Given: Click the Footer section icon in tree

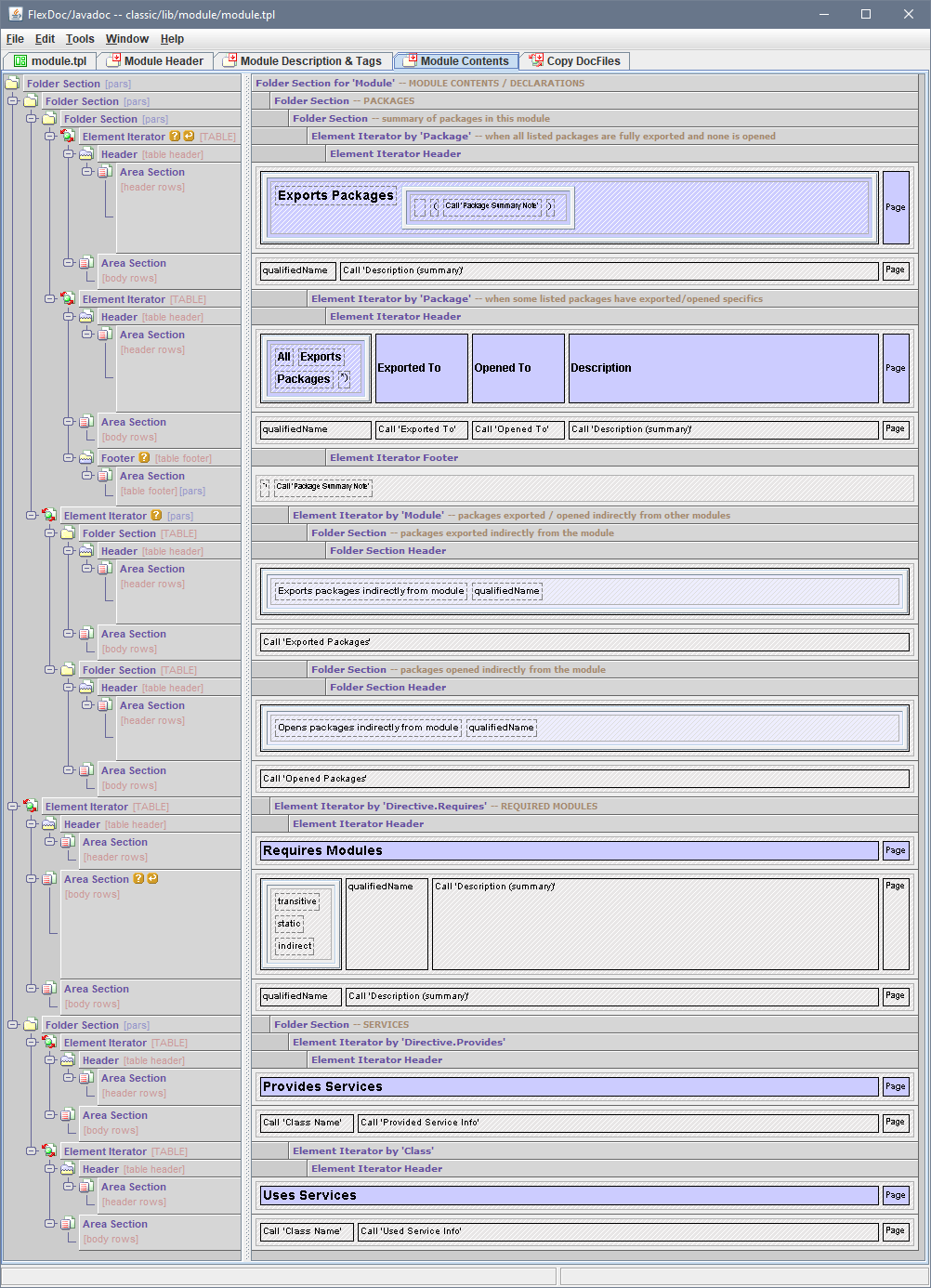Looking at the screenshot, I should (86, 458).
